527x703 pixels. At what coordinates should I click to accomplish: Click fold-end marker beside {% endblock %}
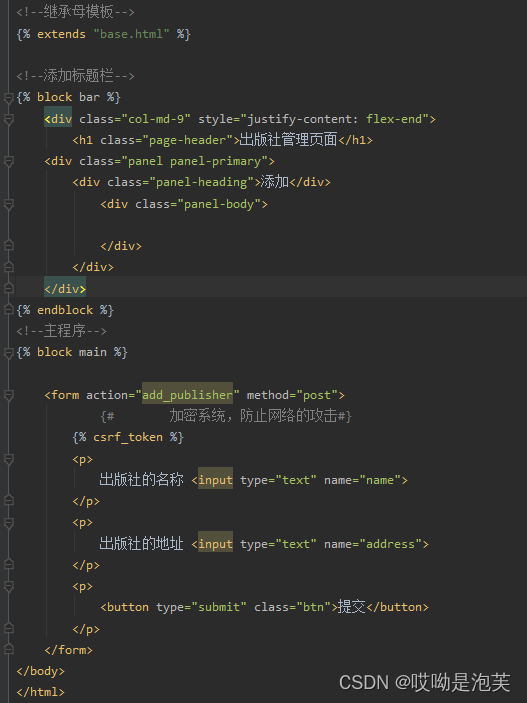(9, 310)
